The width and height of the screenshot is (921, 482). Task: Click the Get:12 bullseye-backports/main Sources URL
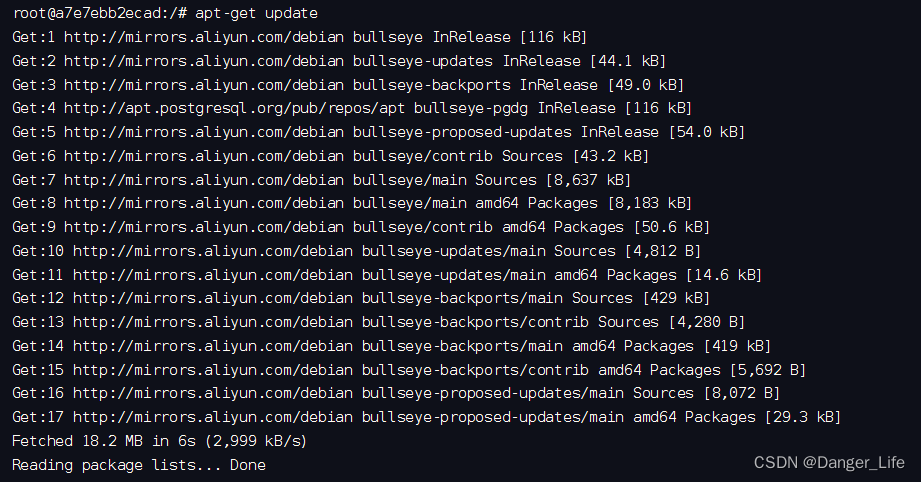coord(209,298)
